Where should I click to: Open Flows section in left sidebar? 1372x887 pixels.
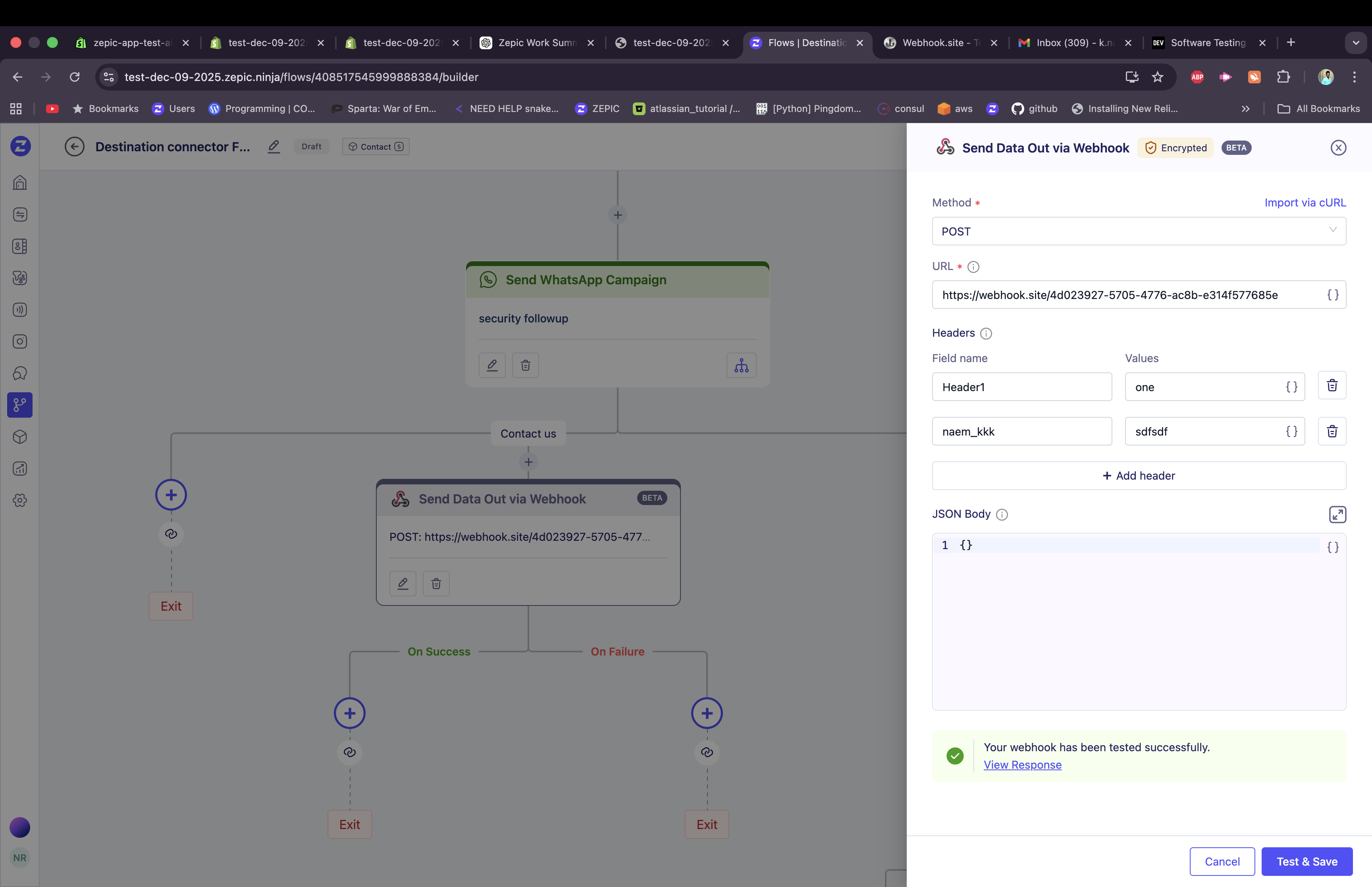(20, 405)
